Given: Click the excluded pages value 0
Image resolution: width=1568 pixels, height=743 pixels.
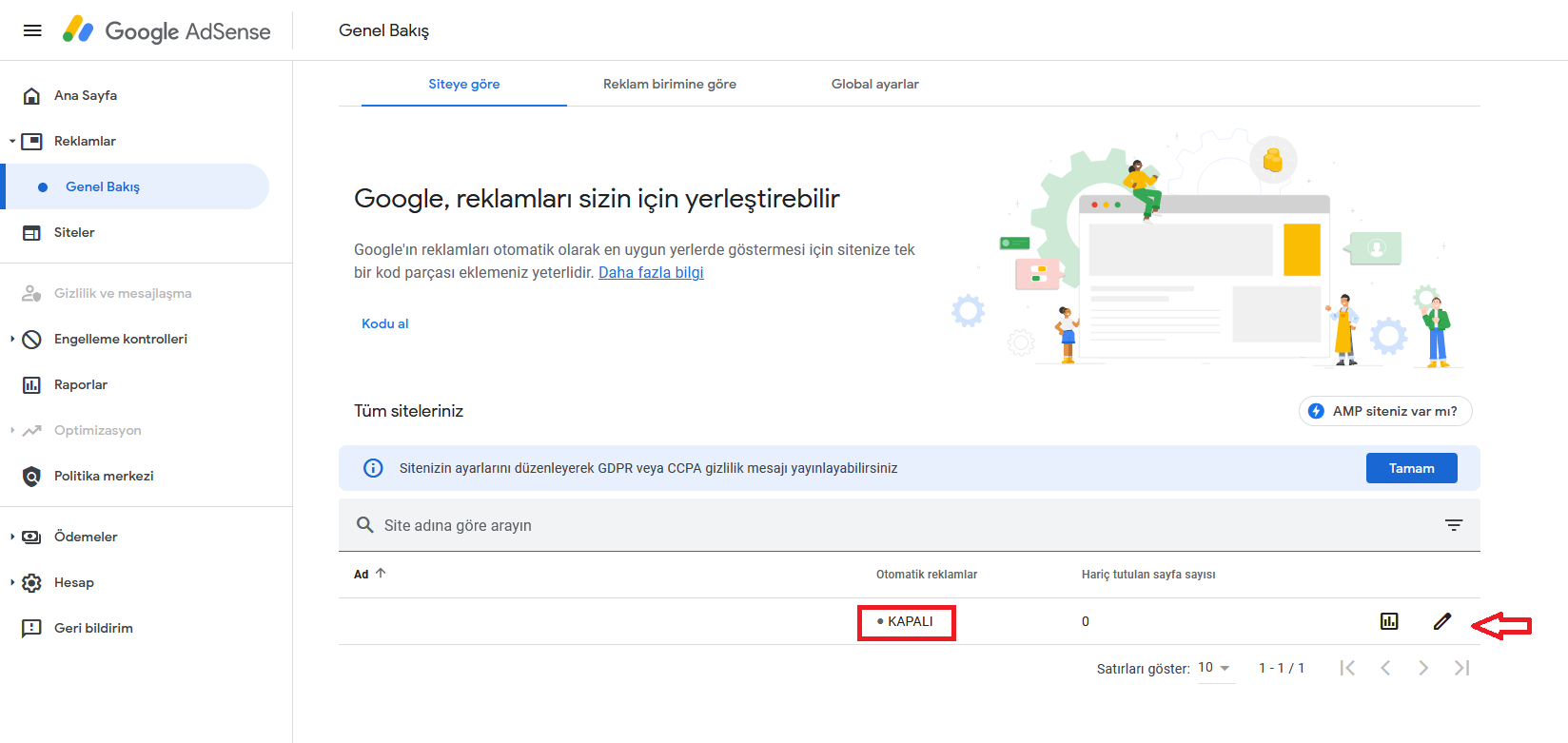Looking at the screenshot, I should click(1086, 621).
